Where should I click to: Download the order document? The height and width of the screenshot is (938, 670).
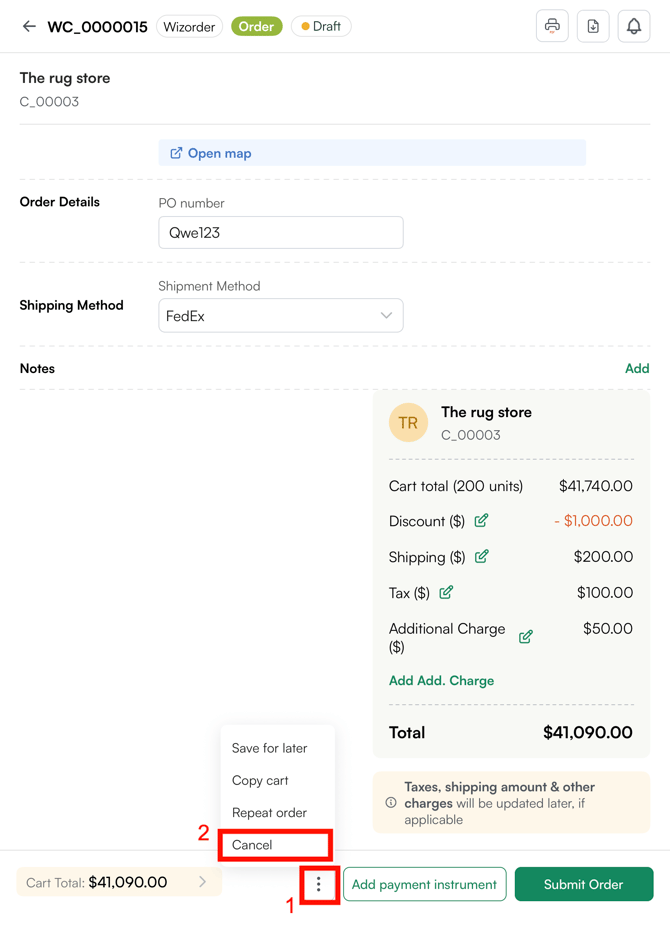point(593,26)
